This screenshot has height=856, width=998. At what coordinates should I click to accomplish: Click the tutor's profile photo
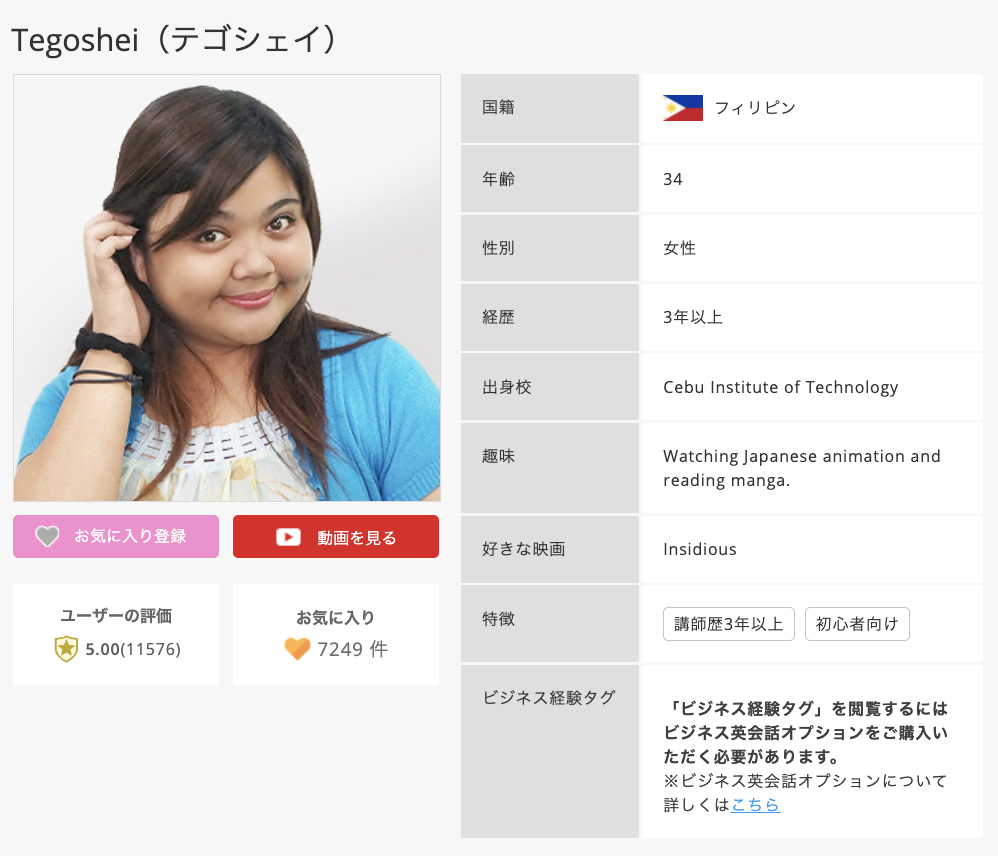point(227,288)
